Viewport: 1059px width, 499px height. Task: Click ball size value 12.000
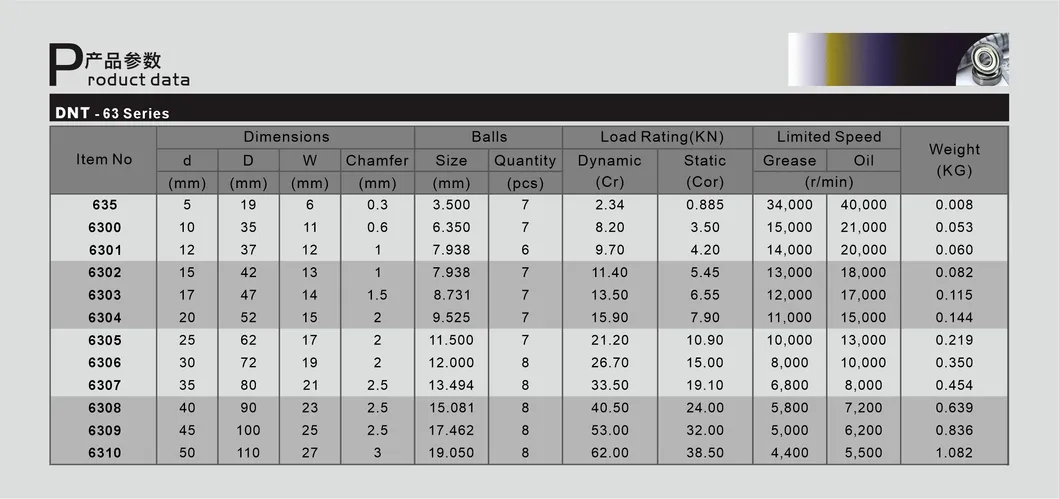[x=452, y=363]
